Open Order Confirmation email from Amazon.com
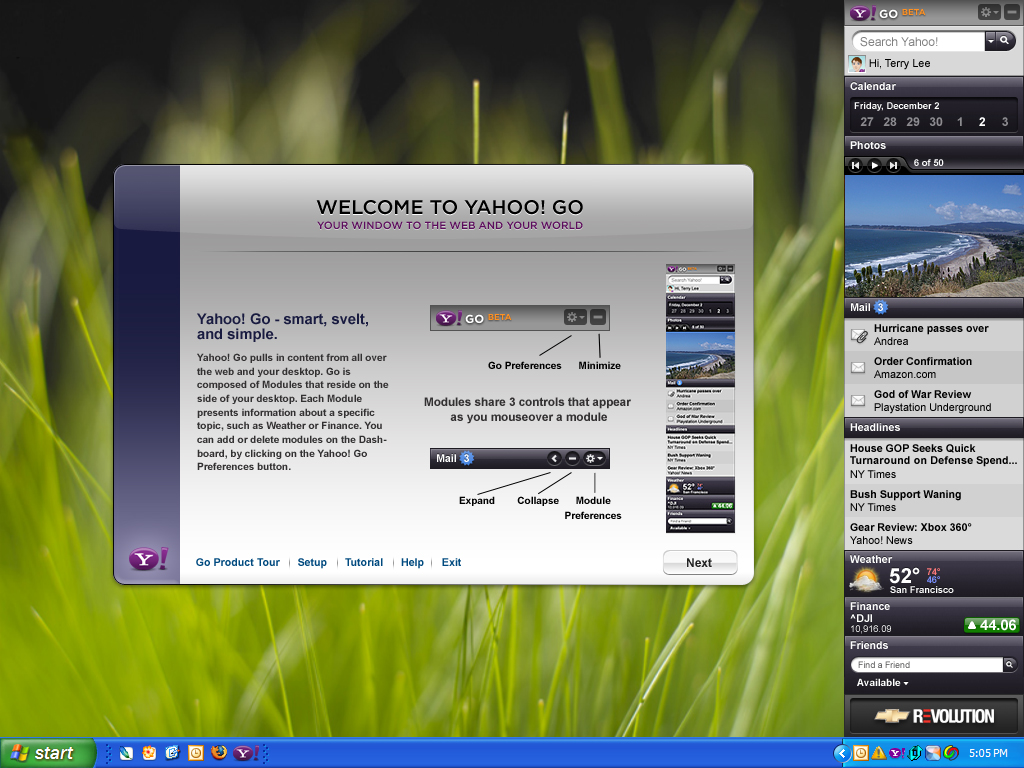This screenshot has width=1024, height=768. point(934,368)
